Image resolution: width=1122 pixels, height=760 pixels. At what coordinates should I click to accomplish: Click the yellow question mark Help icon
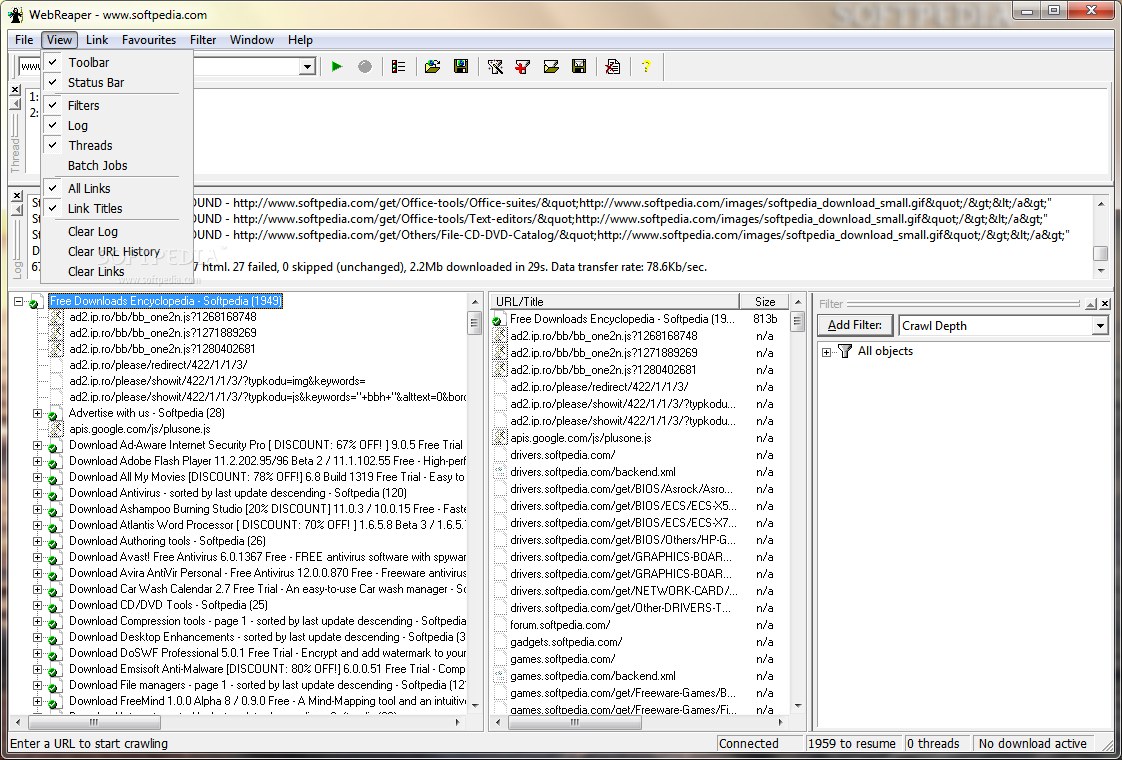pyautogui.click(x=646, y=67)
